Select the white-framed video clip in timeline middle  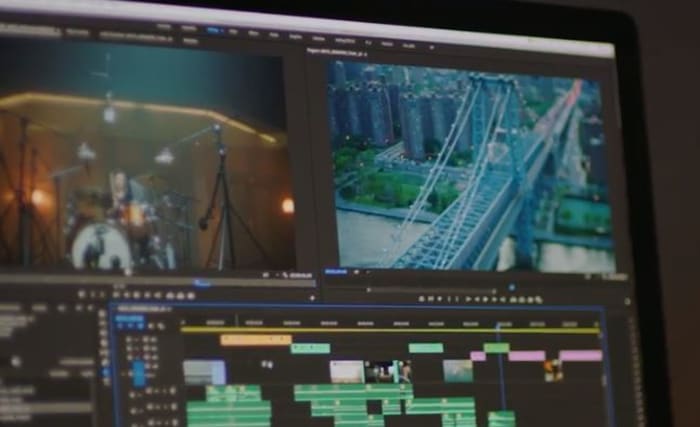[x=347, y=372]
